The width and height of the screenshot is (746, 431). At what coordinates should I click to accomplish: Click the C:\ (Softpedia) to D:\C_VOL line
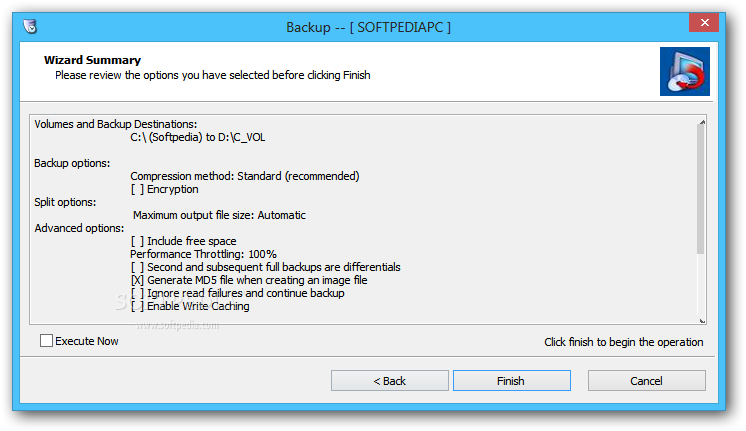[x=197, y=137]
